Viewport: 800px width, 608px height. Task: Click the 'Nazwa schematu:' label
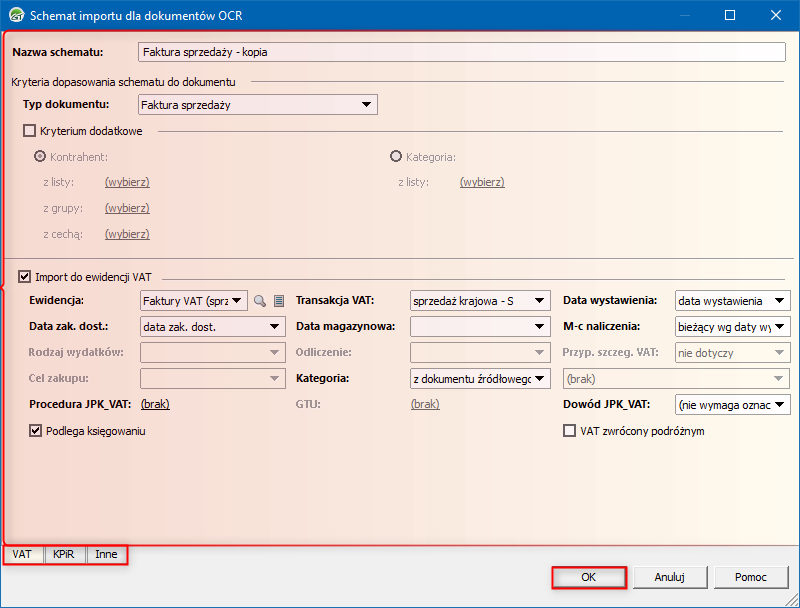click(58, 52)
